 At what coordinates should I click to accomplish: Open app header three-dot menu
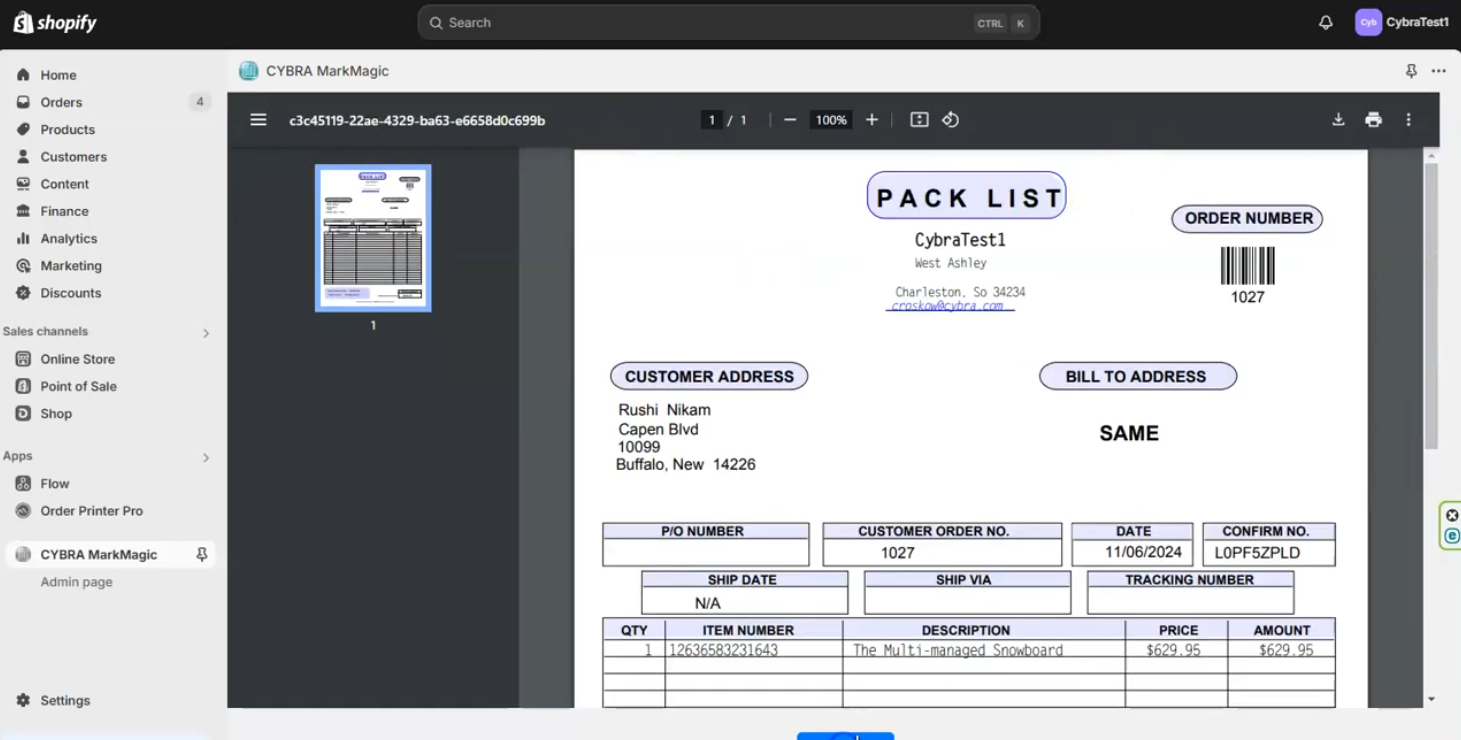pyautogui.click(x=1438, y=71)
